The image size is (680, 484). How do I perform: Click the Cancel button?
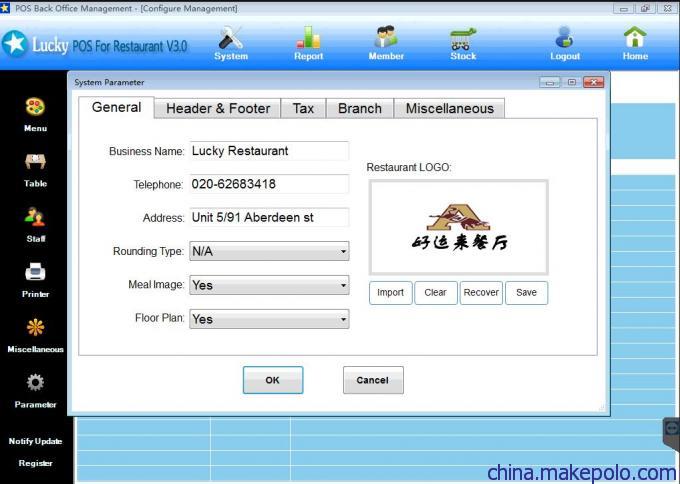click(x=373, y=380)
